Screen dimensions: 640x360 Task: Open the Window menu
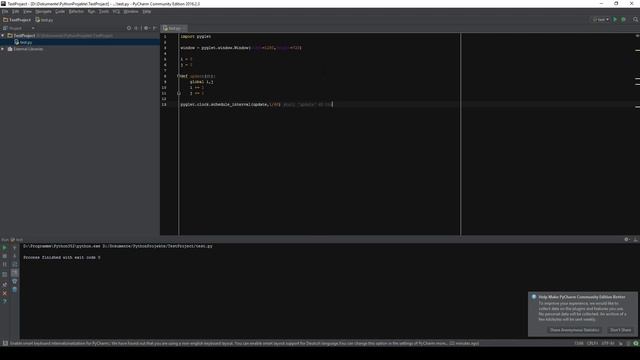(131, 11)
